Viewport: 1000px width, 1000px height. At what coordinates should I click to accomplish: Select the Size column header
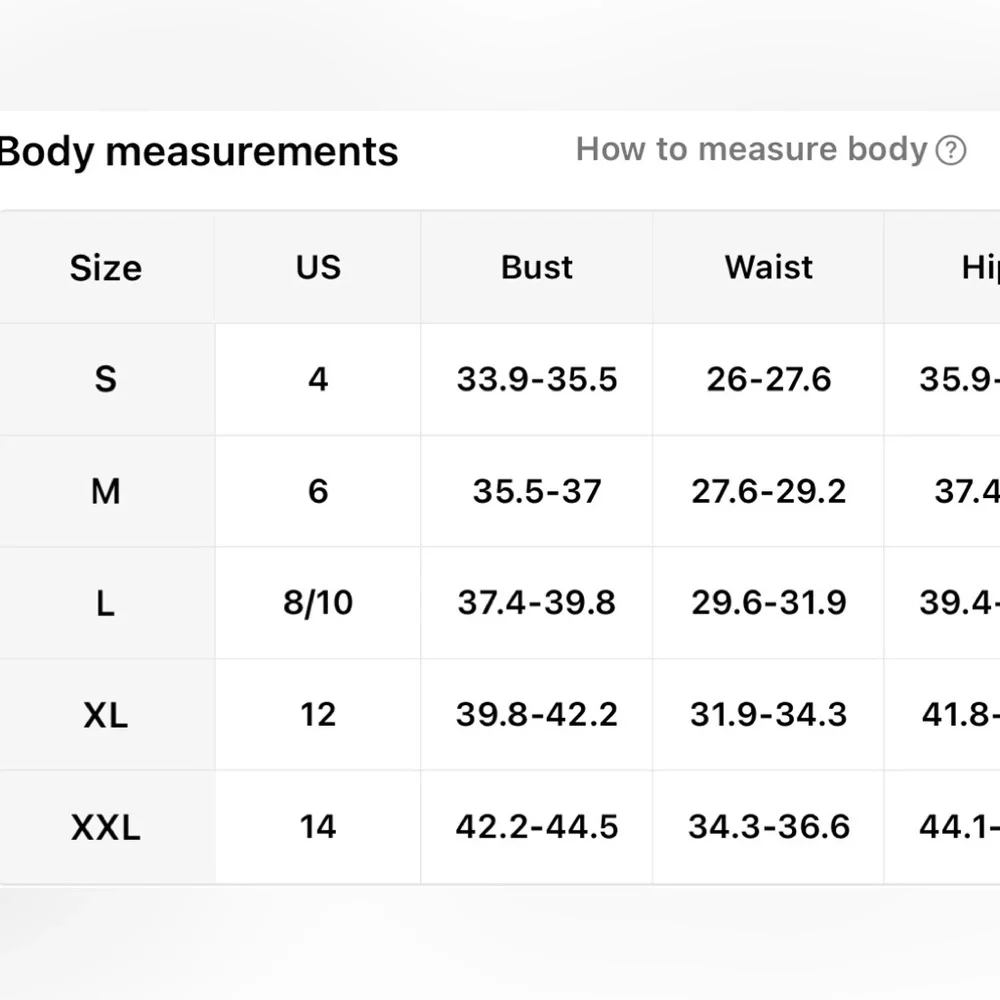[x=106, y=268]
